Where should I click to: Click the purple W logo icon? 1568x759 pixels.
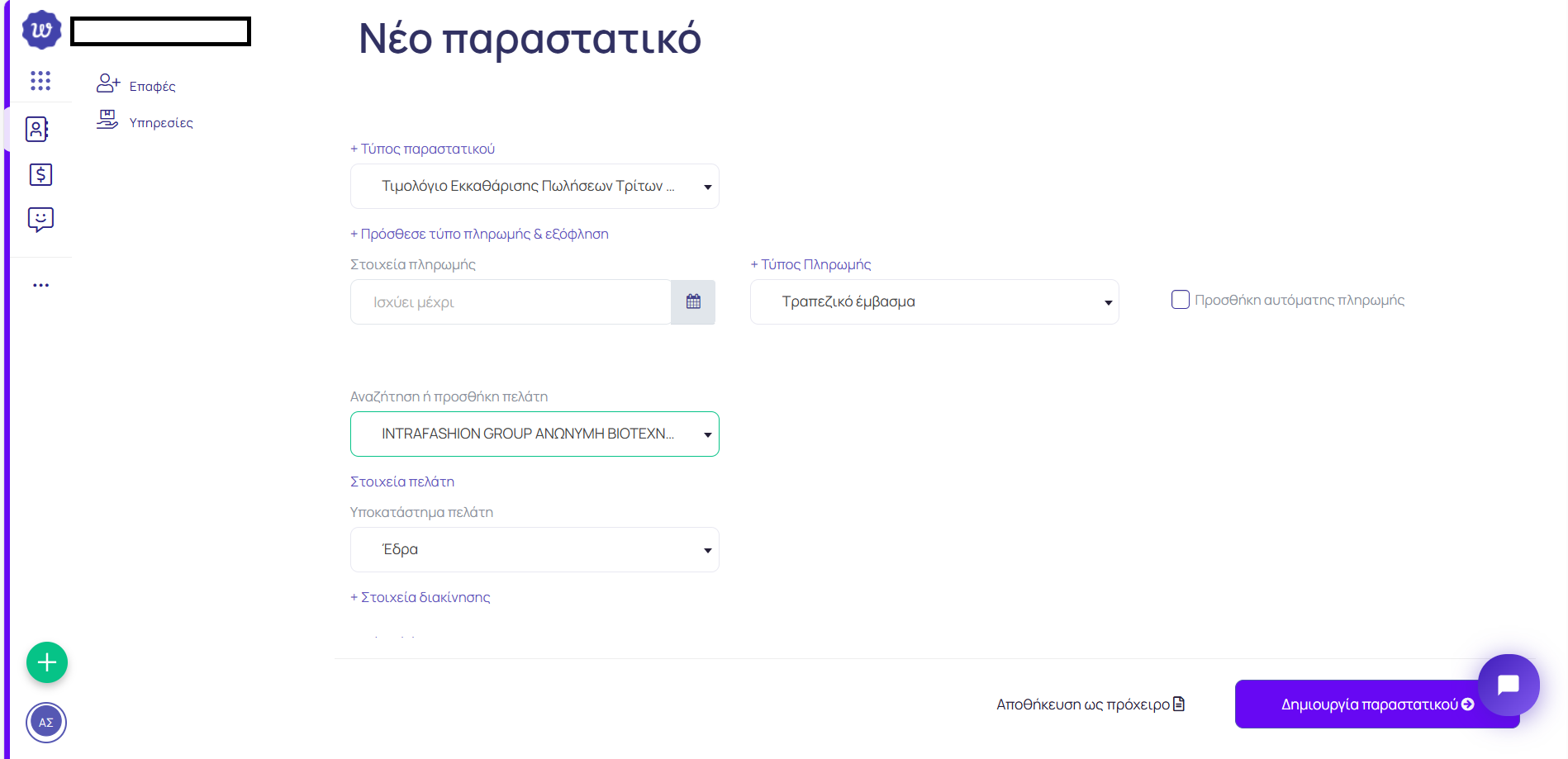pyautogui.click(x=41, y=31)
